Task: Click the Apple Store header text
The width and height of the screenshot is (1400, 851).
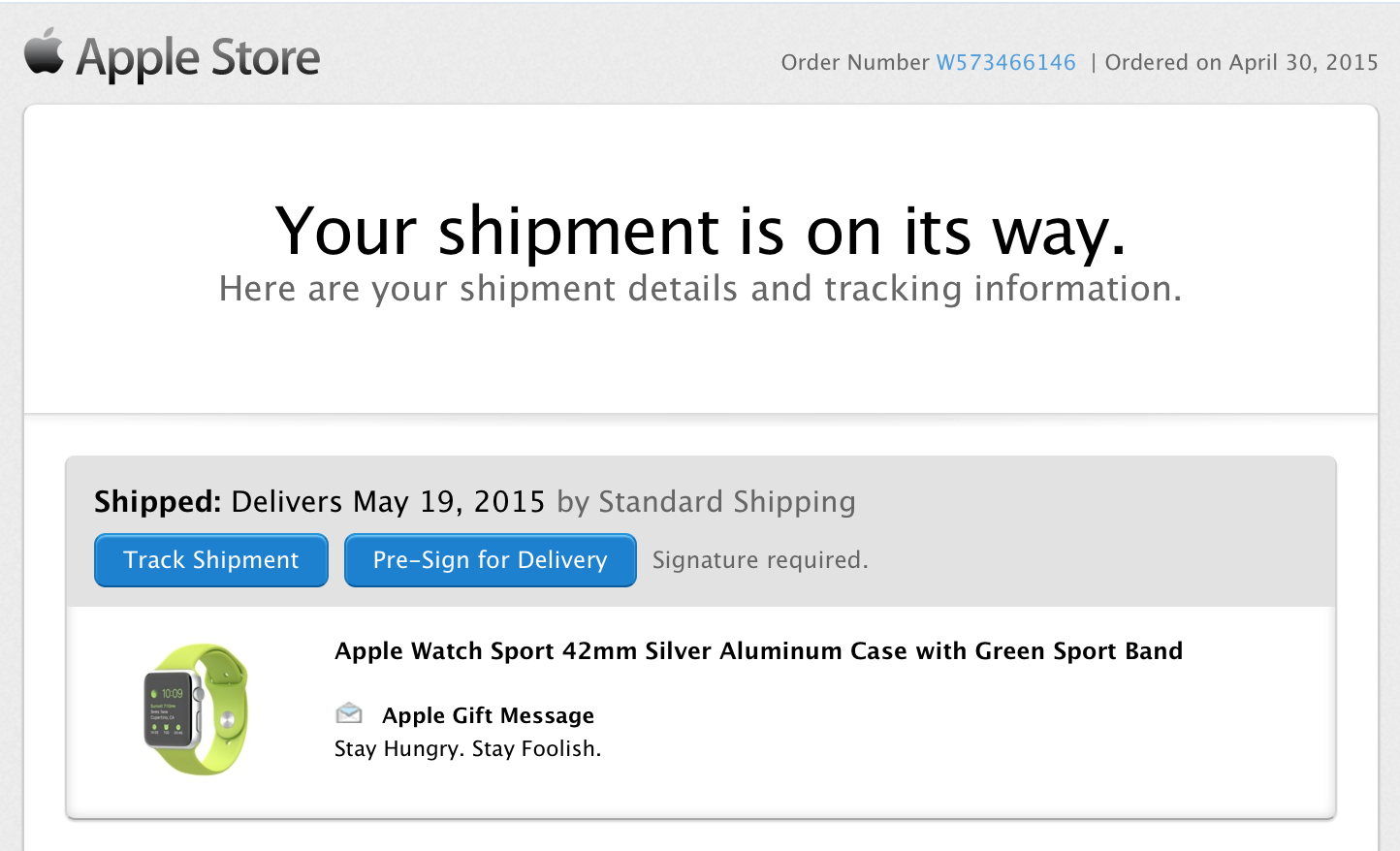Action: [x=198, y=58]
